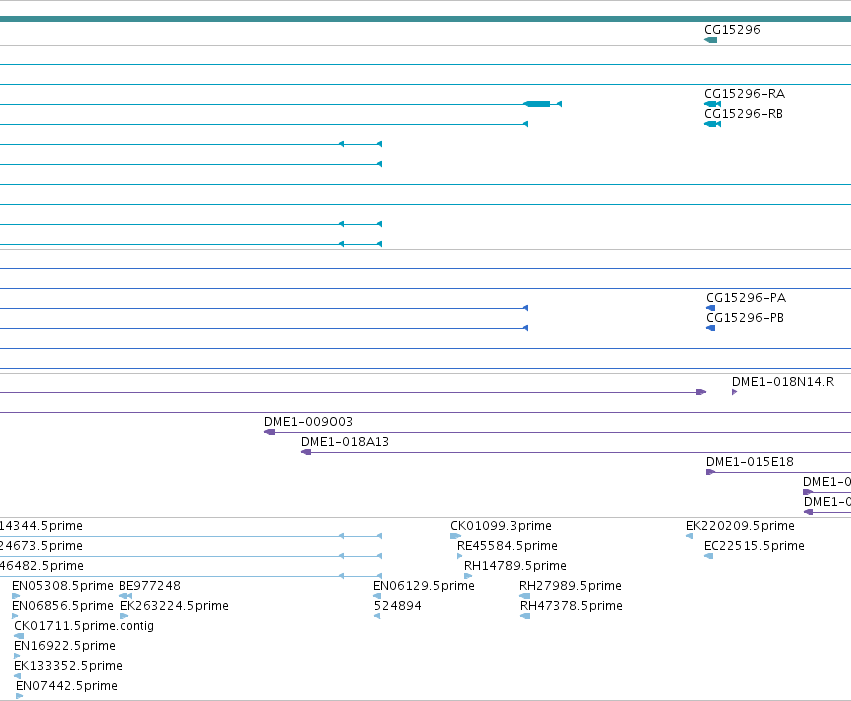Click the BE977248 EST glyph
Screen dimensions: 851x701
(125, 597)
